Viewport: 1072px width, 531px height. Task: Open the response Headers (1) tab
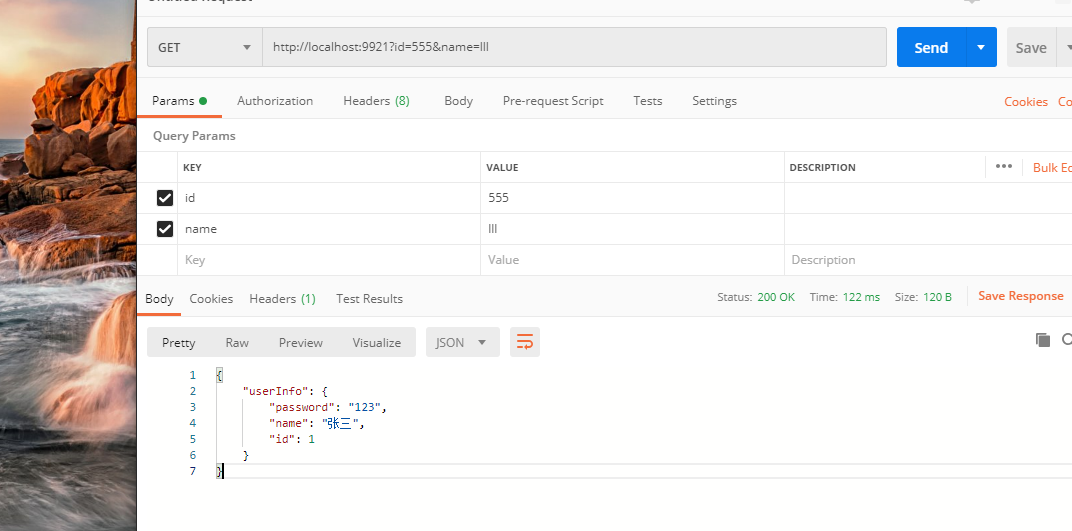tap(282, 299)
